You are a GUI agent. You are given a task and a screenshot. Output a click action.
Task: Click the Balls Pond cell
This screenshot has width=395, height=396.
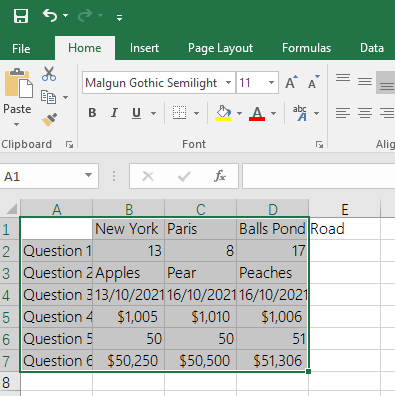(272, 229)
